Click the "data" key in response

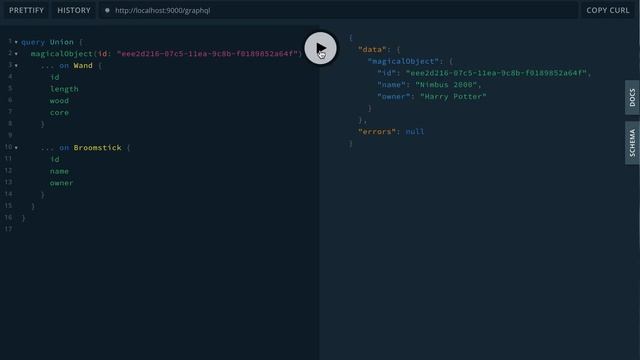(372, 49)
